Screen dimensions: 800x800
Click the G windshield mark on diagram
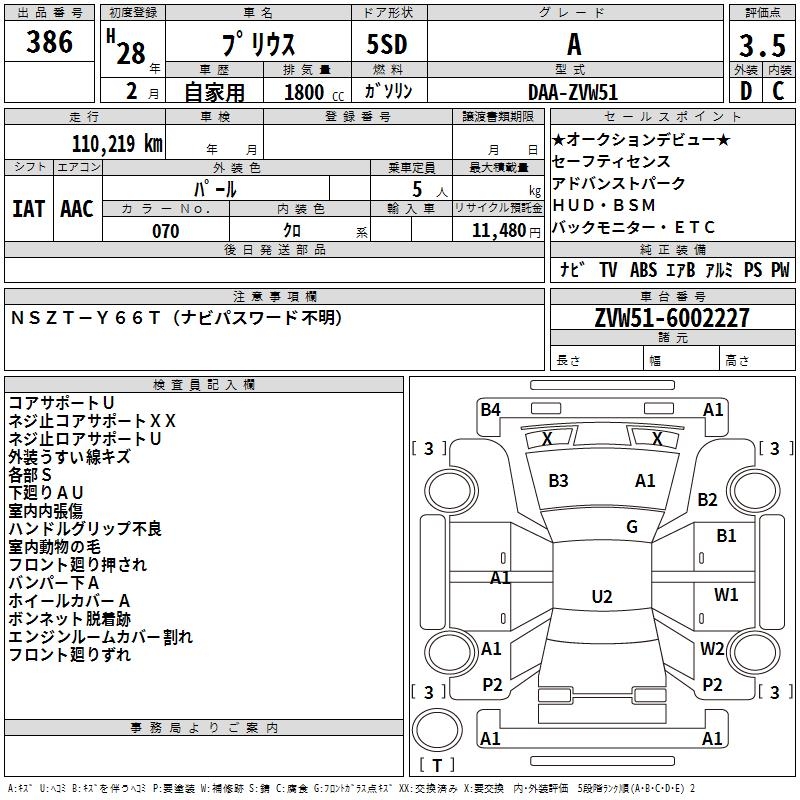coord(632,527)
